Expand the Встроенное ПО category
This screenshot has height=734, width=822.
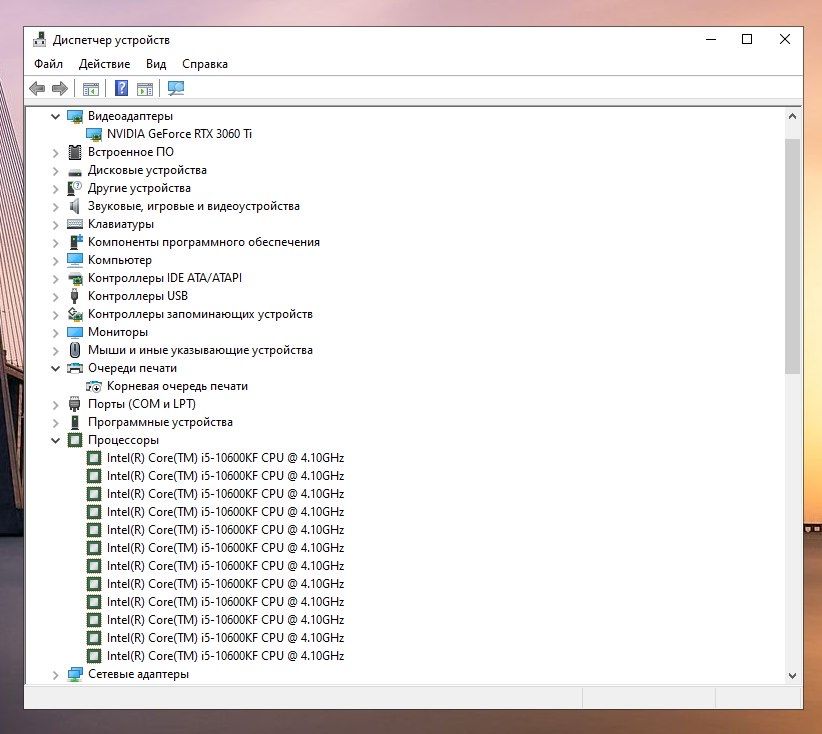click(x=56, y=153)
